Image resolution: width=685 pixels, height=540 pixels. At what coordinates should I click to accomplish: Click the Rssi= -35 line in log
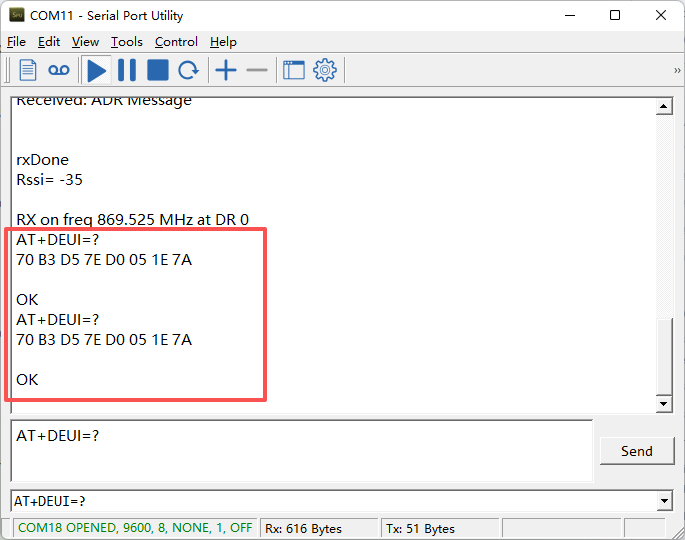[x=49, y=180]
